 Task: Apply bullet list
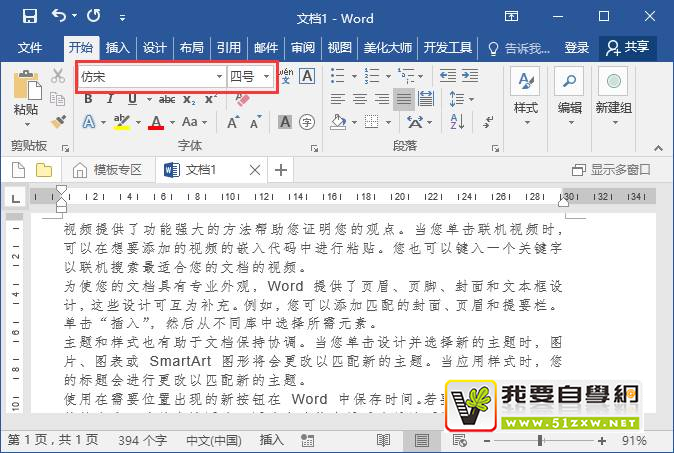click(337, 76)
